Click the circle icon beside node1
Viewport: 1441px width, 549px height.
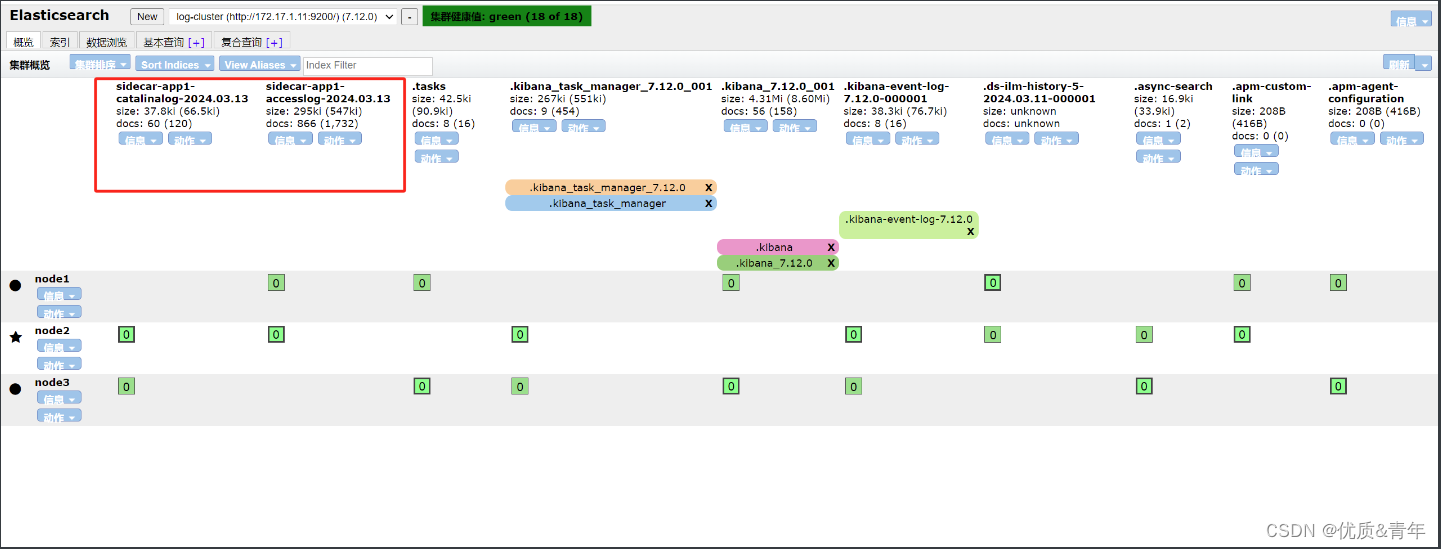click(15, 285)
